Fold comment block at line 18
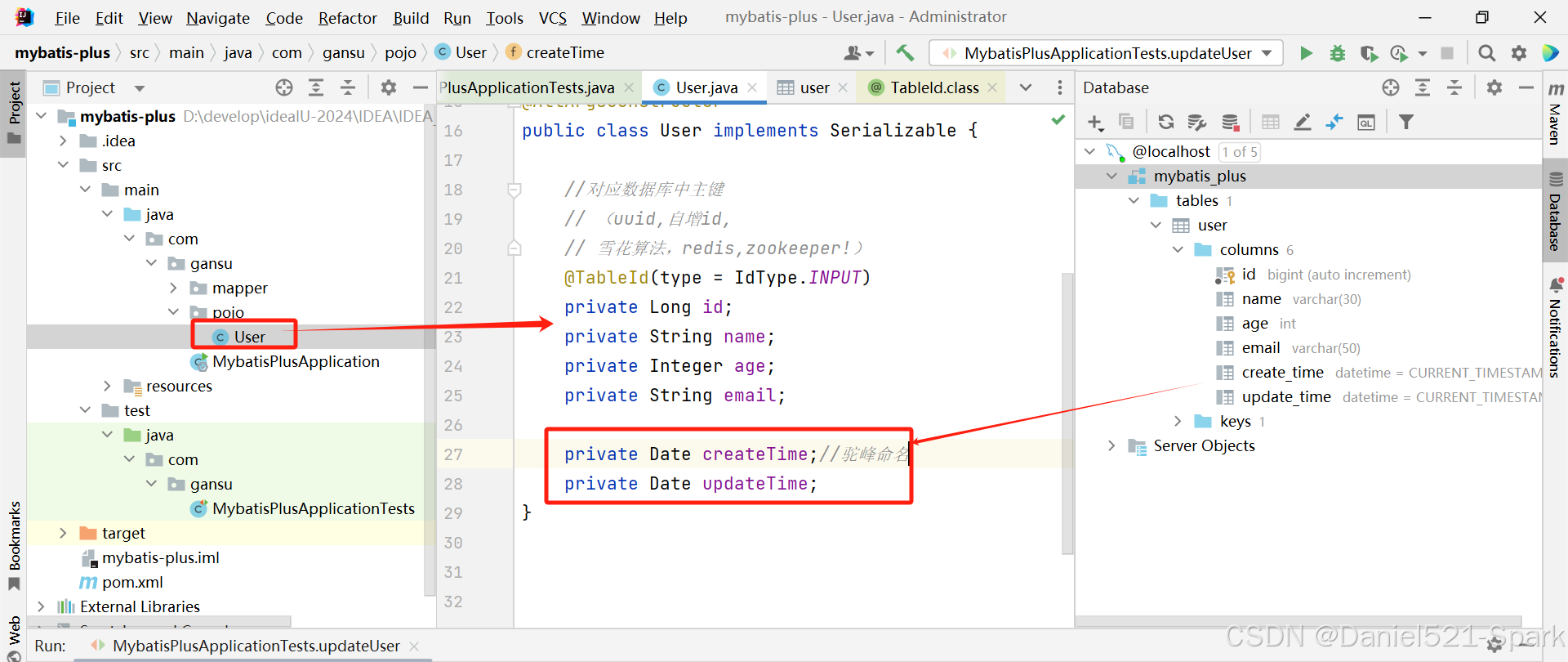Viewport: 1568px width, 662px height. pos(514,190)
